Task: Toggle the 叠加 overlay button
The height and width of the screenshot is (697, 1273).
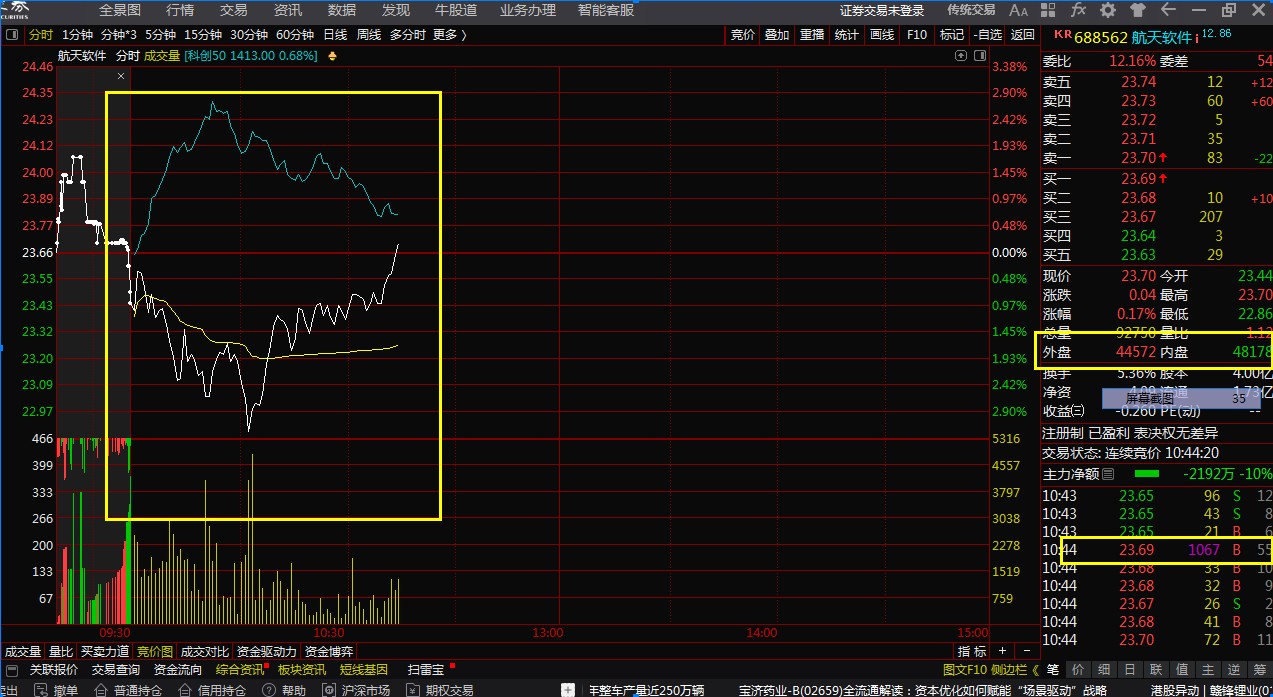Action: coord(777,35)
